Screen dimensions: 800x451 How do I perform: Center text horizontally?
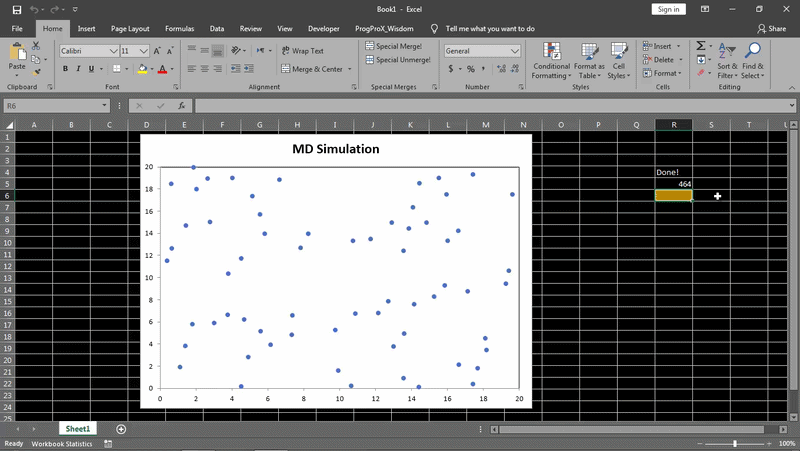point(205,68)
